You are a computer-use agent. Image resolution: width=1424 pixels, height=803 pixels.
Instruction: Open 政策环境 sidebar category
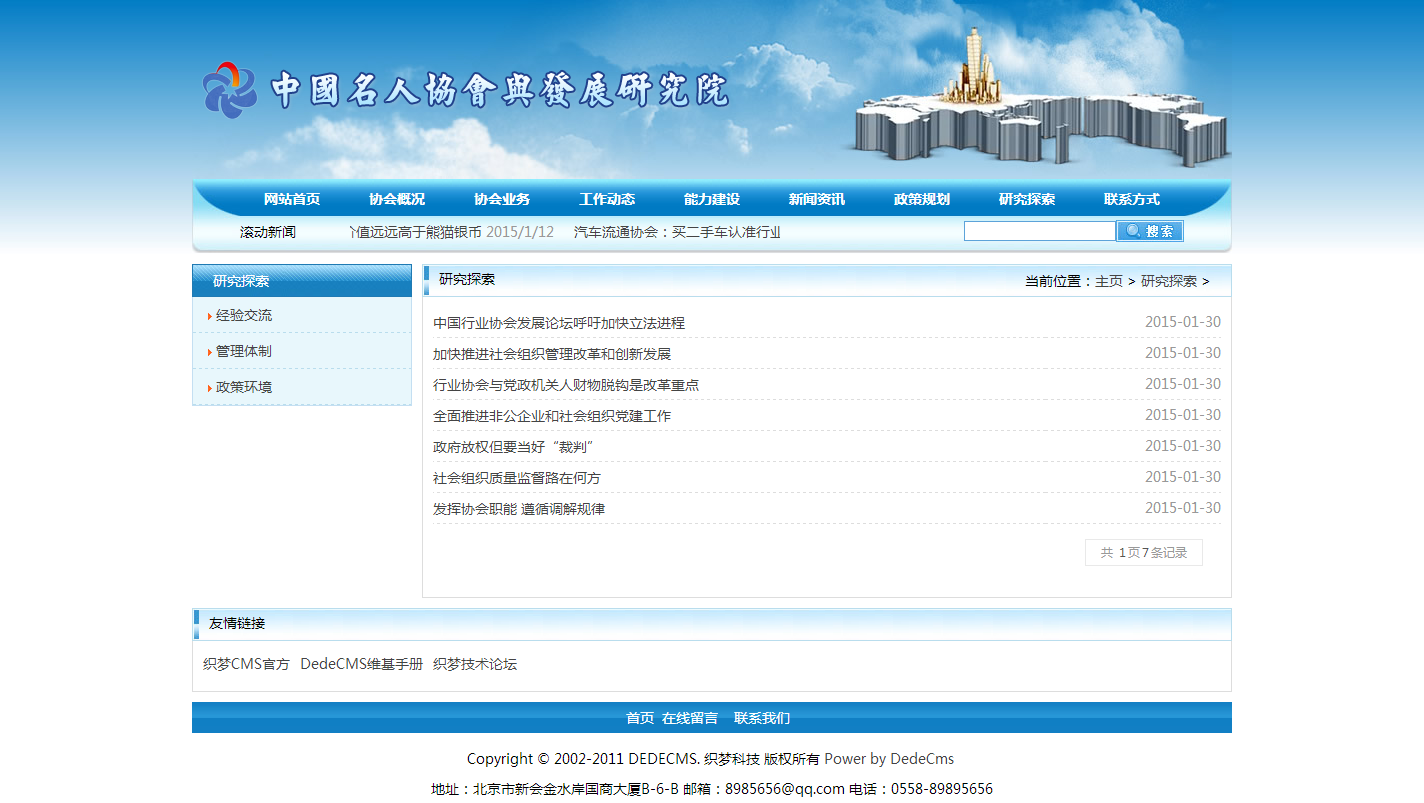[244, 387]
